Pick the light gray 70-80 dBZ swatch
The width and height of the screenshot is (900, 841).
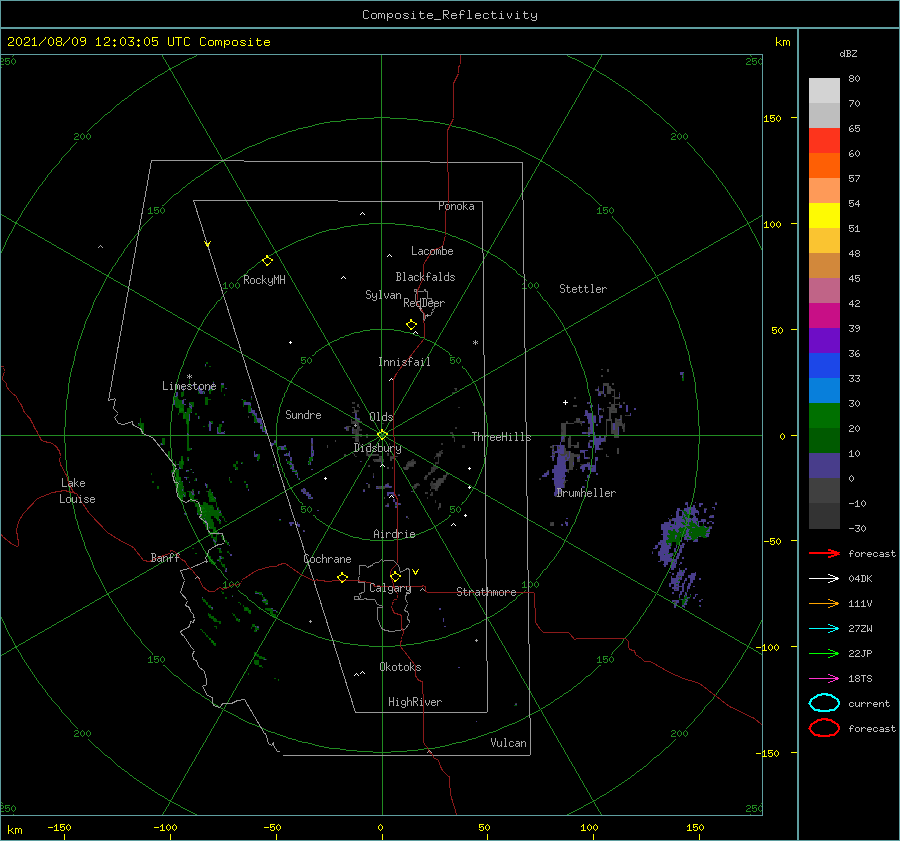(824, 91)
